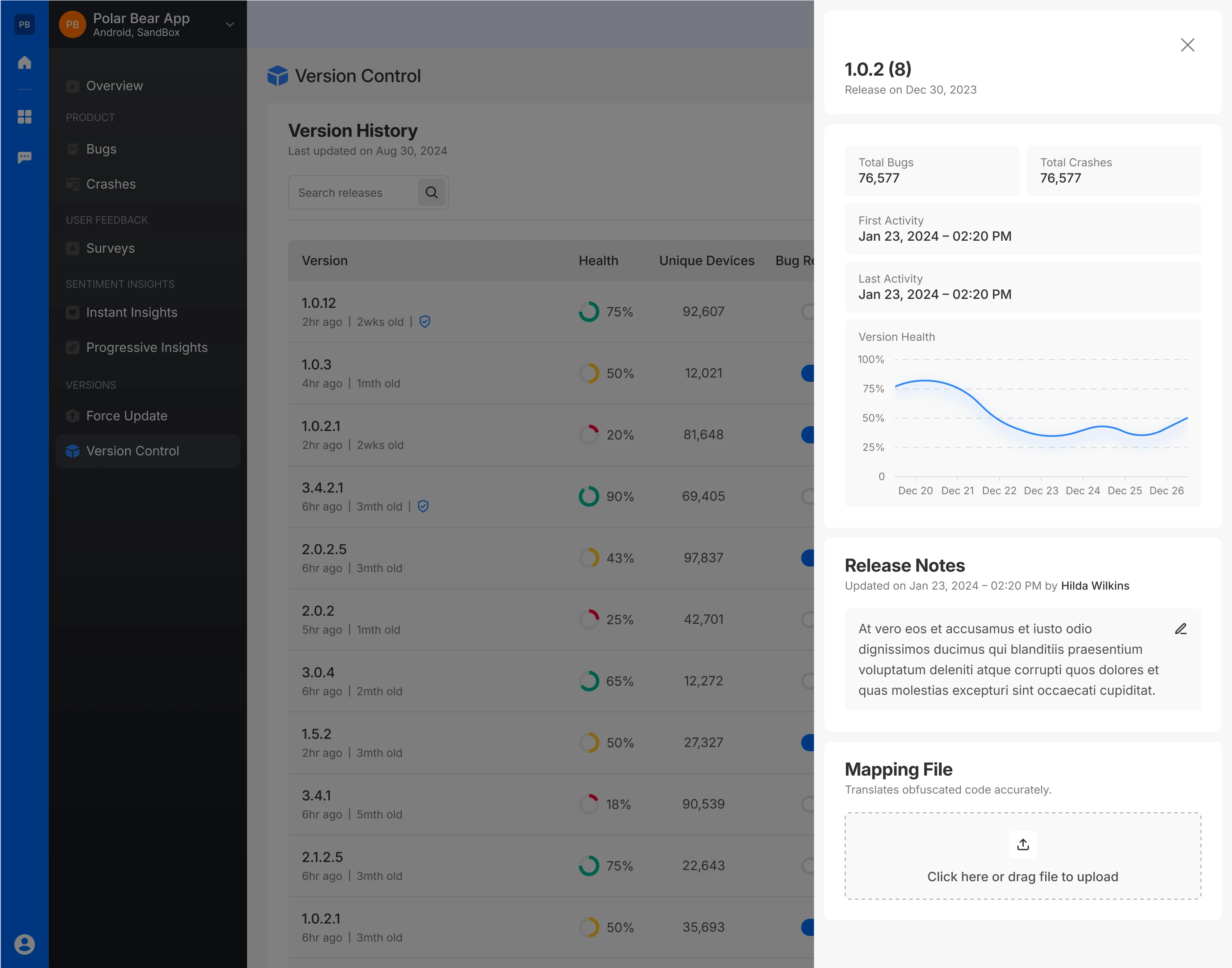Click the search magnifier icon button
1232x968 pixels.
(x=431, y=193)
